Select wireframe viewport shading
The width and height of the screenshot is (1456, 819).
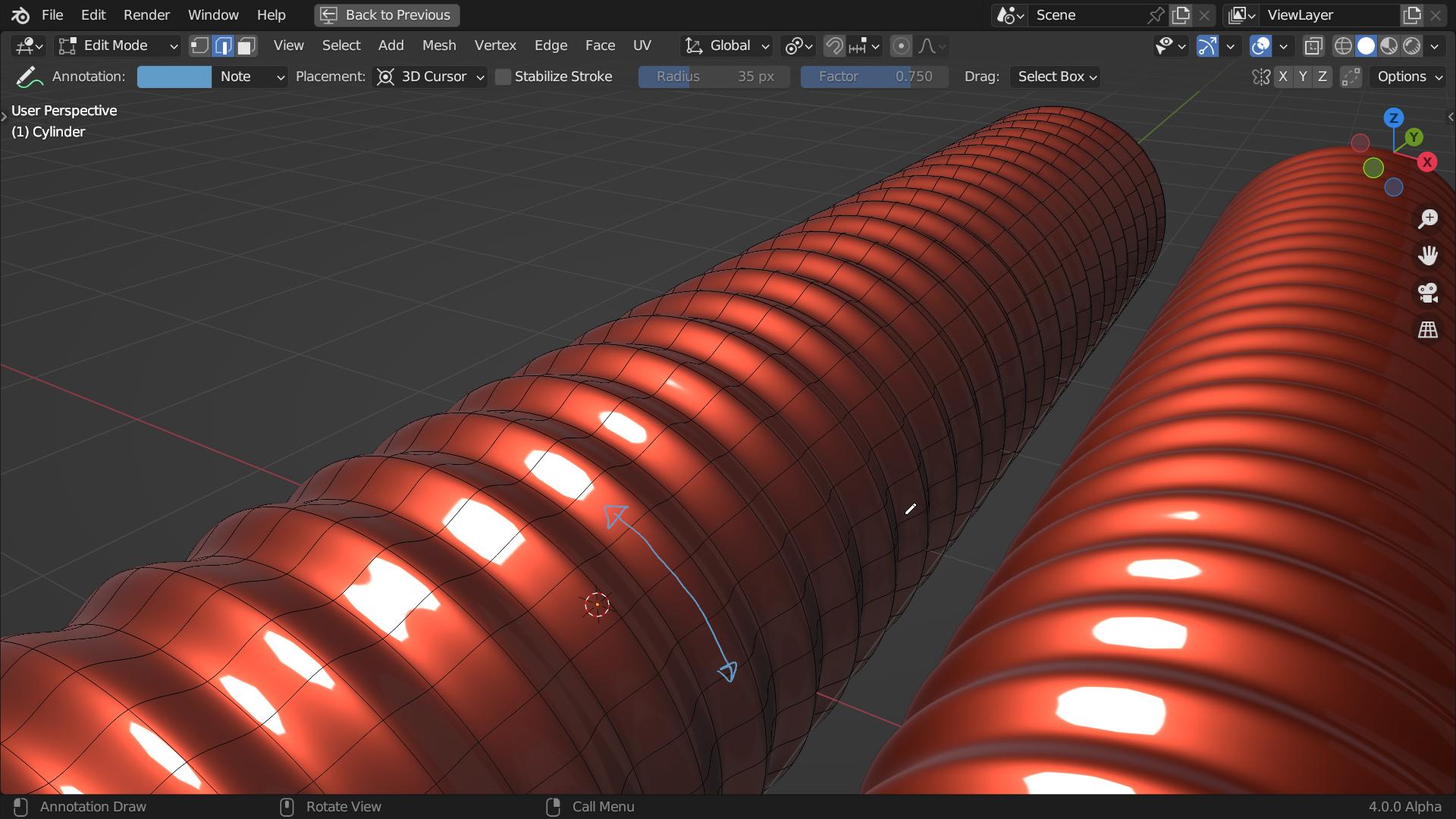(x=1343, y=46)
